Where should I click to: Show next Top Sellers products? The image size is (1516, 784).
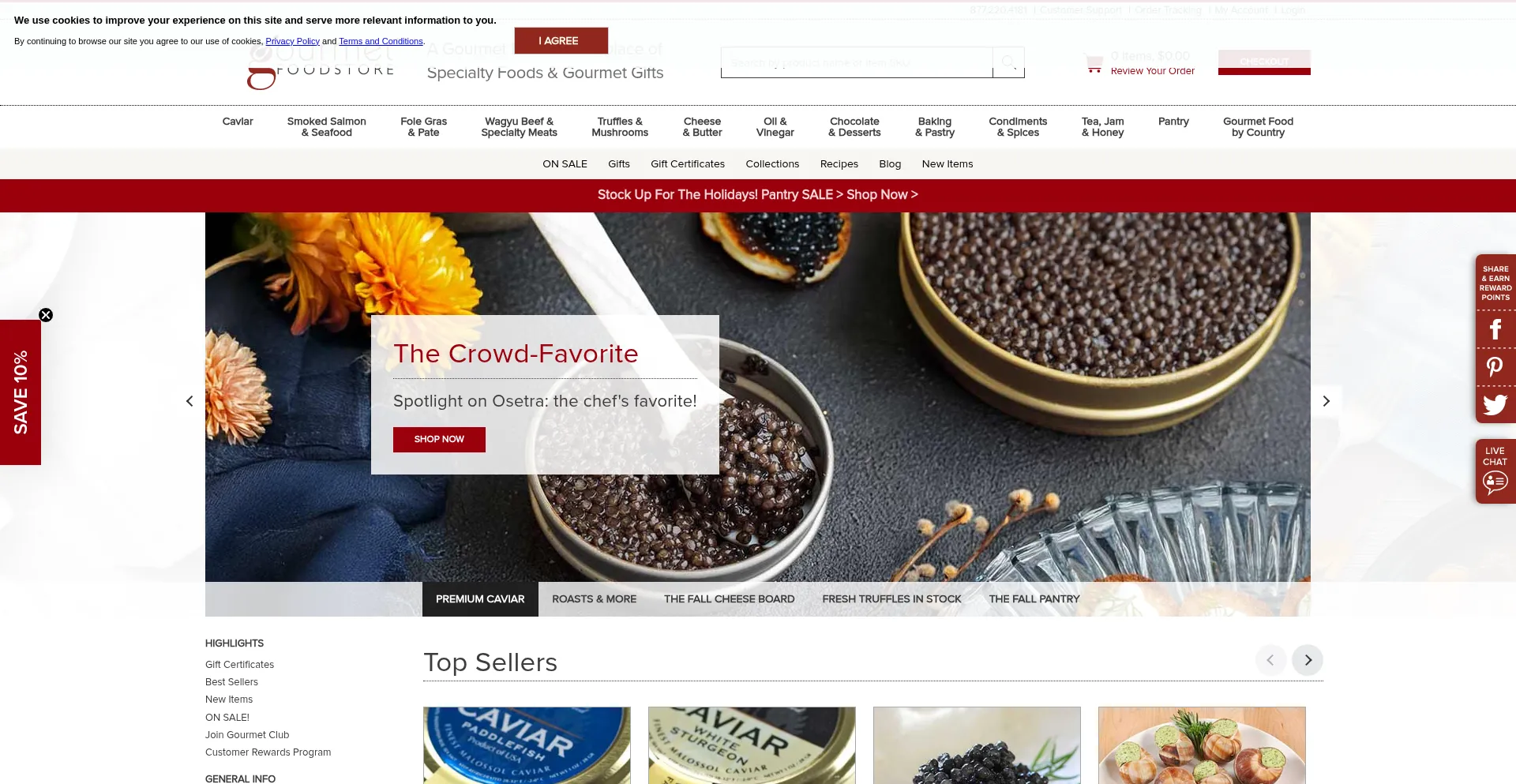click(x=1308, y=660)
